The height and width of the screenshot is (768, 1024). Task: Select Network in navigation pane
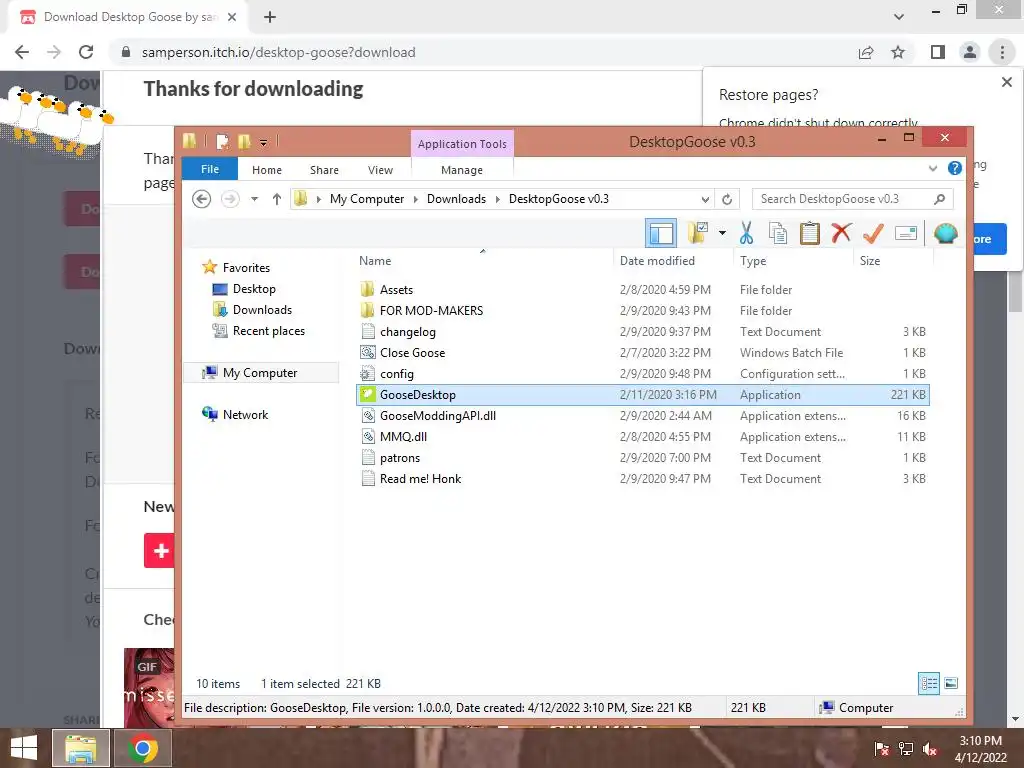click(x=245, y=414)
